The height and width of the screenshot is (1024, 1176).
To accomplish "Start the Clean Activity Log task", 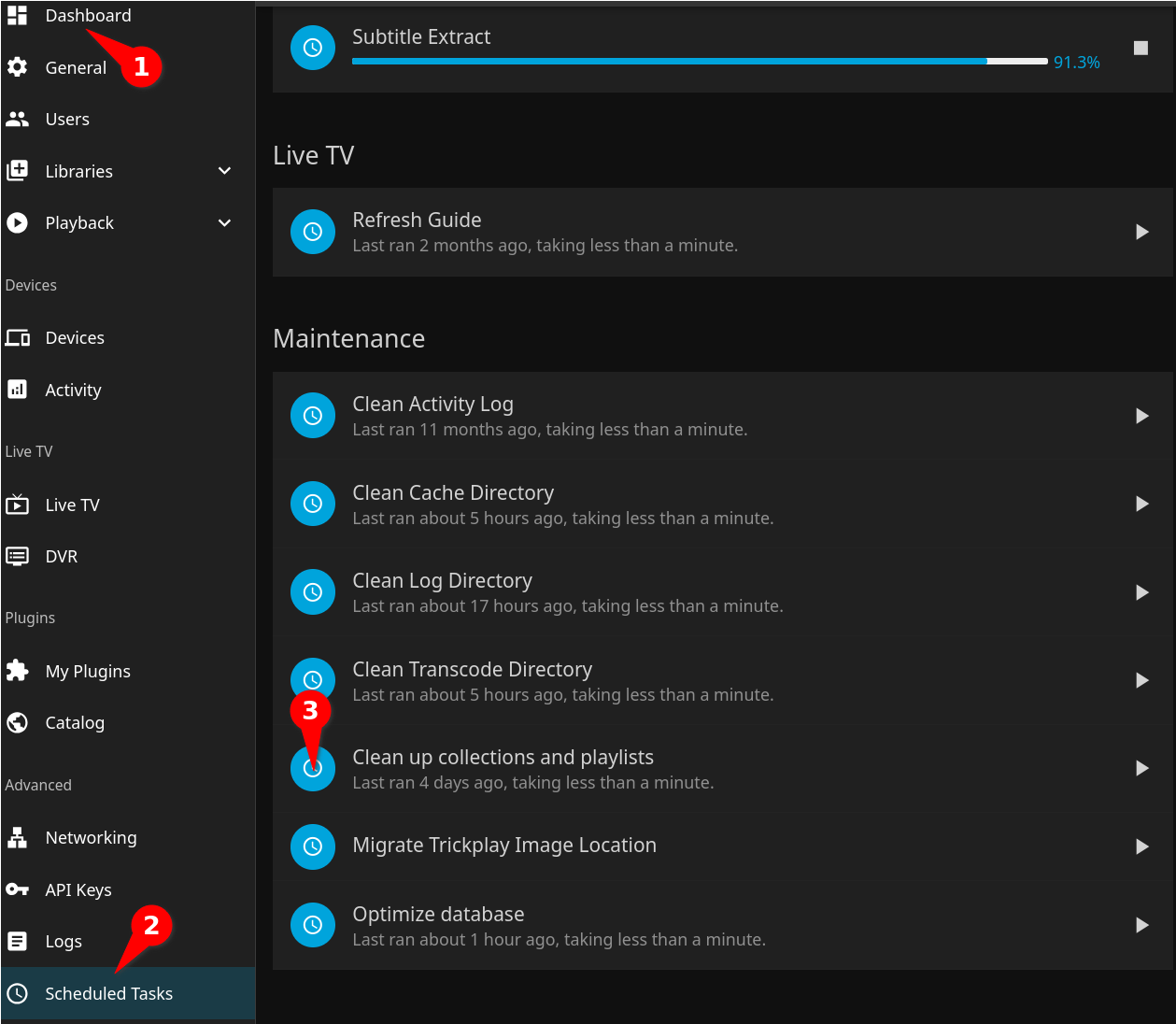I will [x=1141, y=416].
